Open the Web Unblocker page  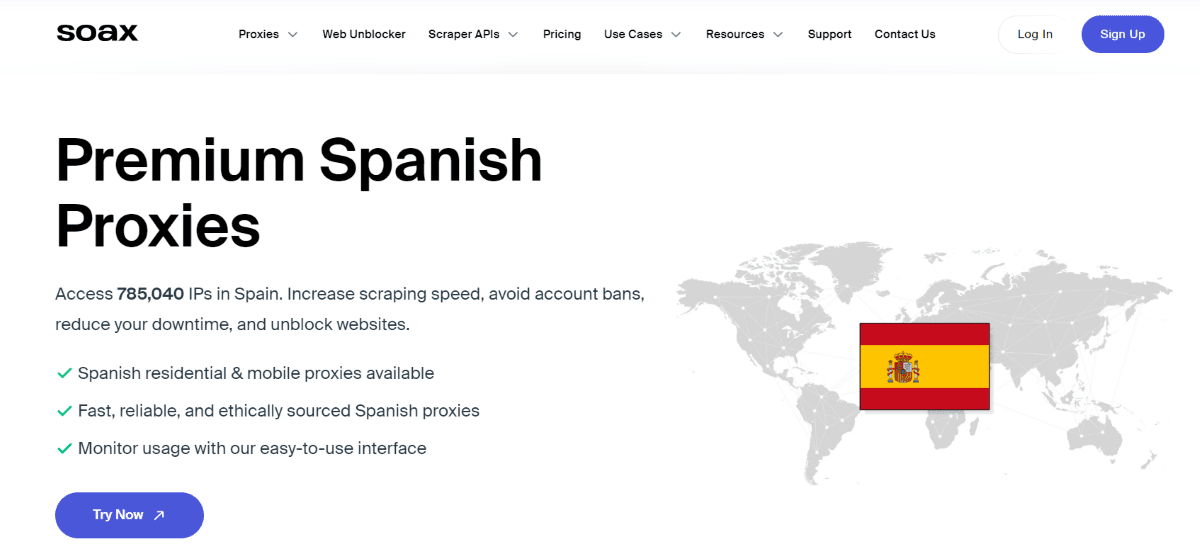pos(364,34)
